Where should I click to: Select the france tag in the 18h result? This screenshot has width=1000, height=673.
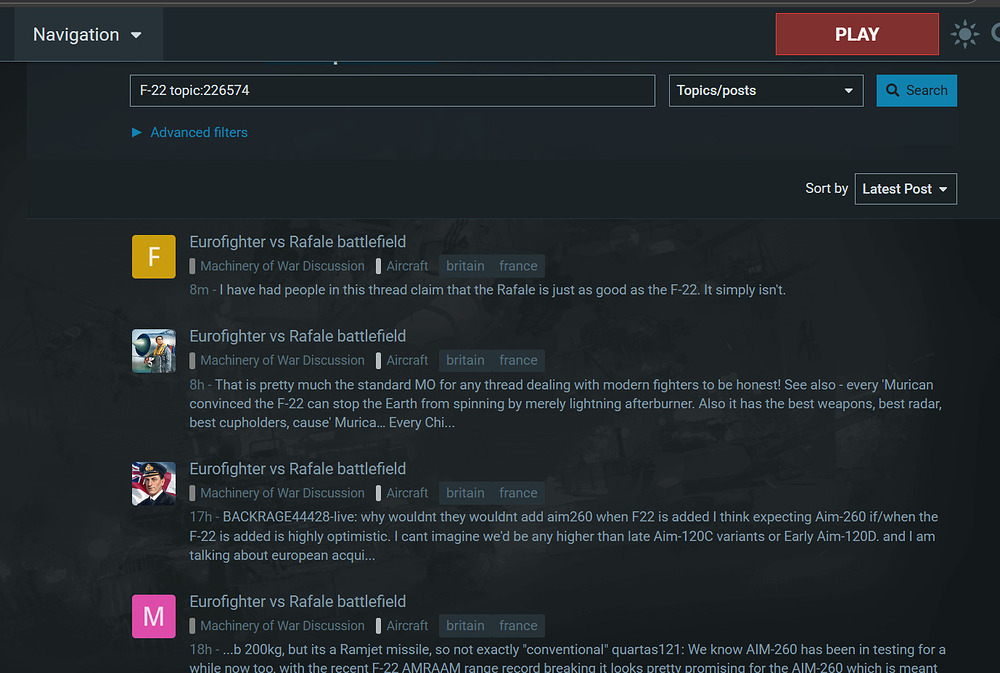coord(518,625)
